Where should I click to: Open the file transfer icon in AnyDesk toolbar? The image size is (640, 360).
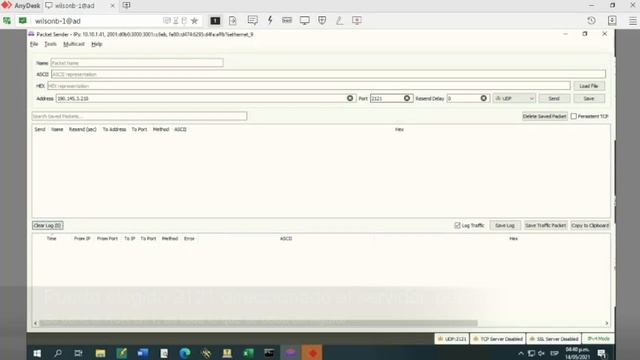[x=233, y=21]
